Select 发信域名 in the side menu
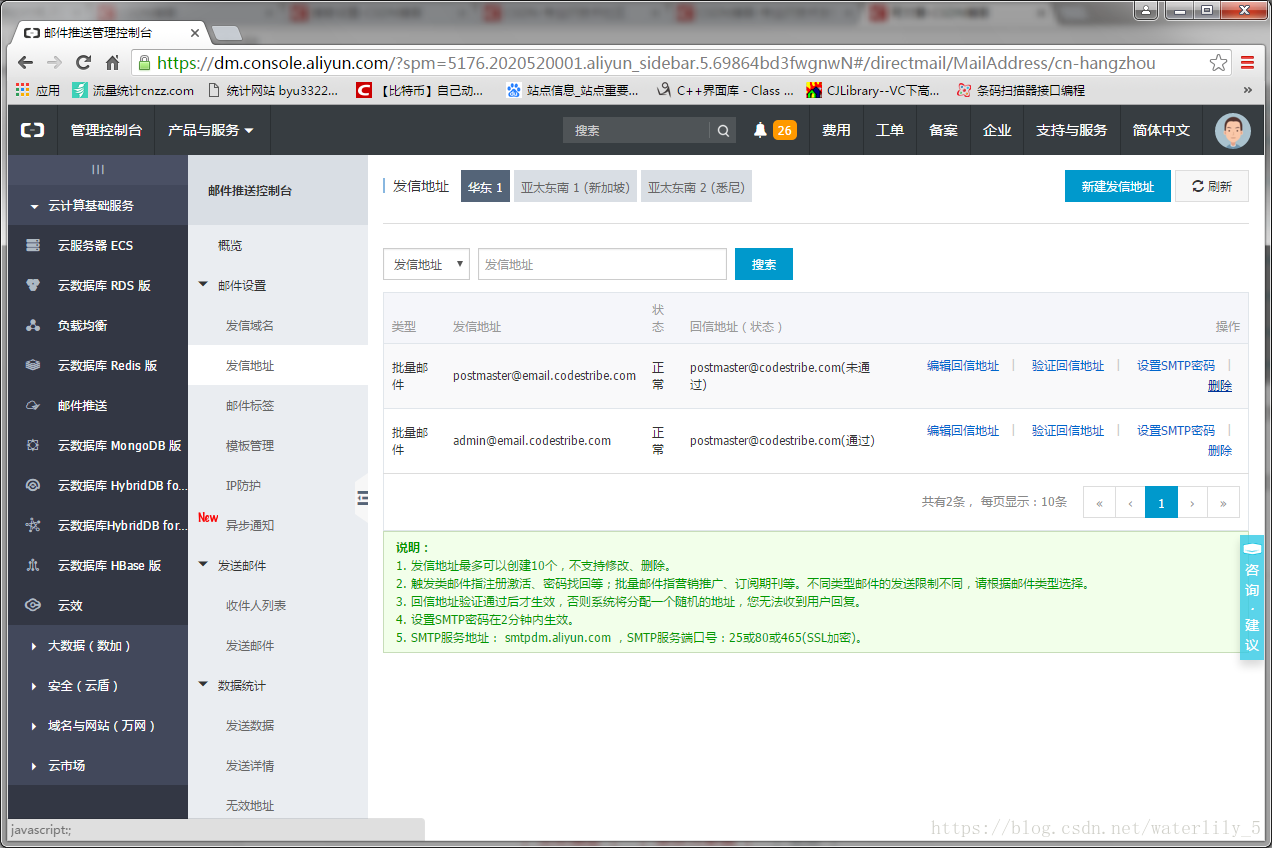 coord(250,325)
